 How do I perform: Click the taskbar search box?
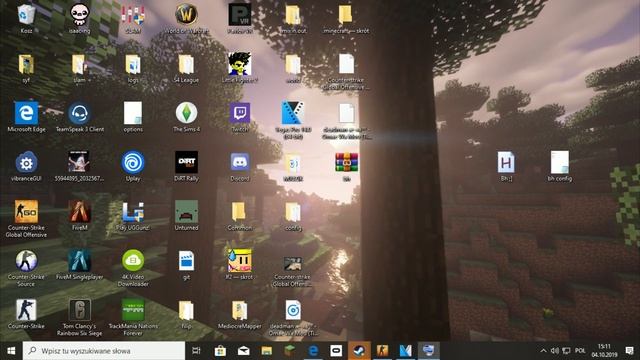[x=104, y=351]
